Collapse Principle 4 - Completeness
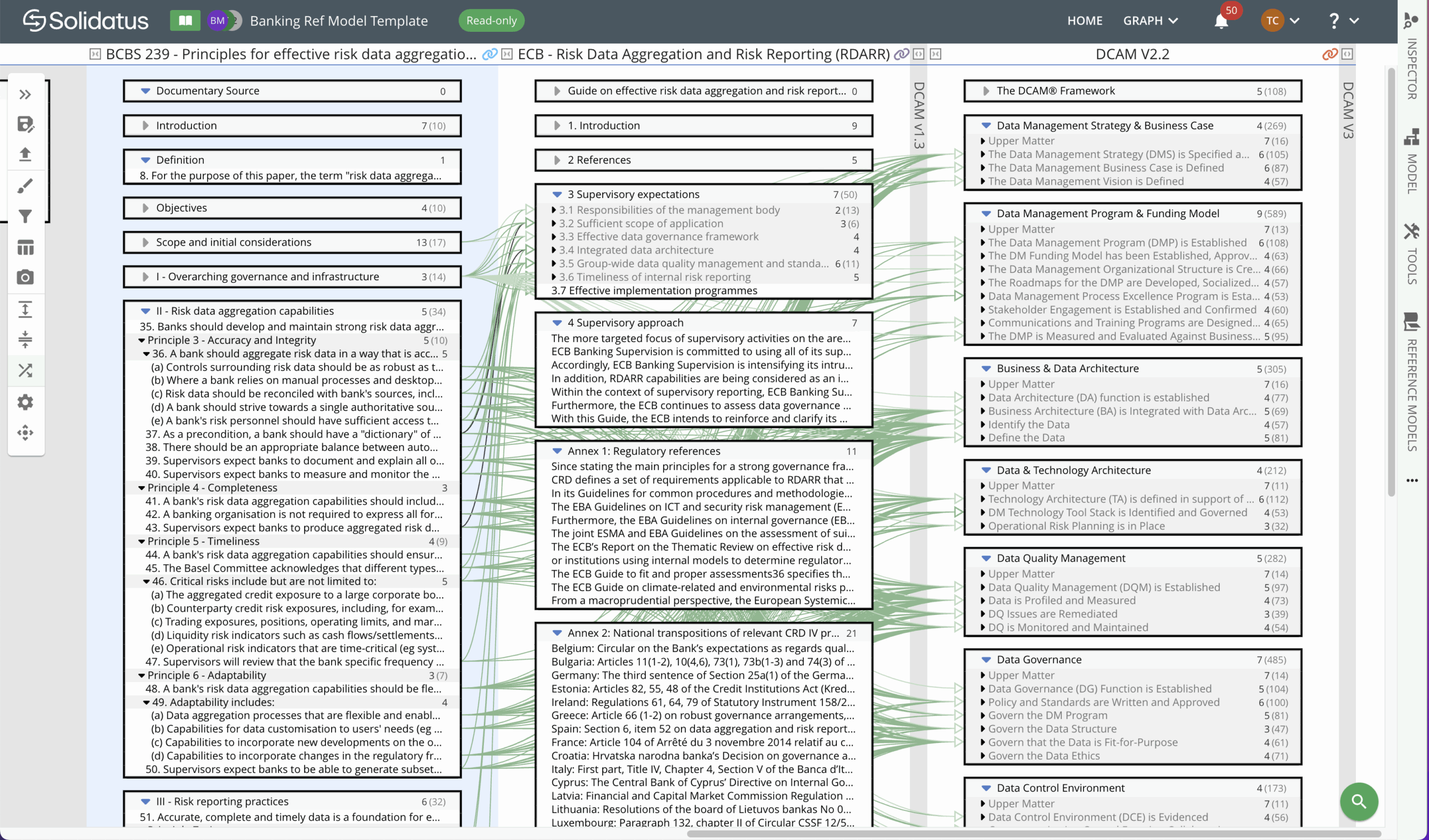Viewport: 1429px width, 840px height. tap(142, 488)
